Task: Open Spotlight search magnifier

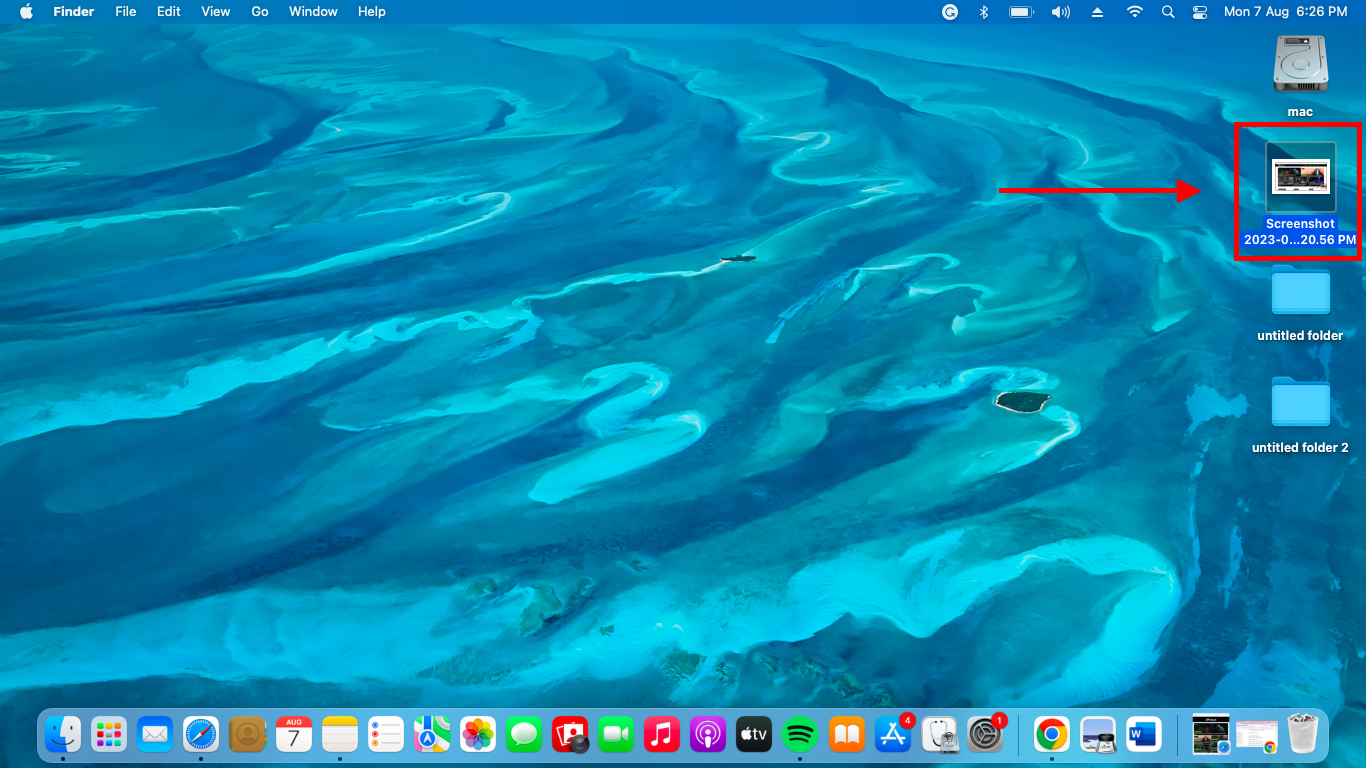Action: tap(1168, 11)
